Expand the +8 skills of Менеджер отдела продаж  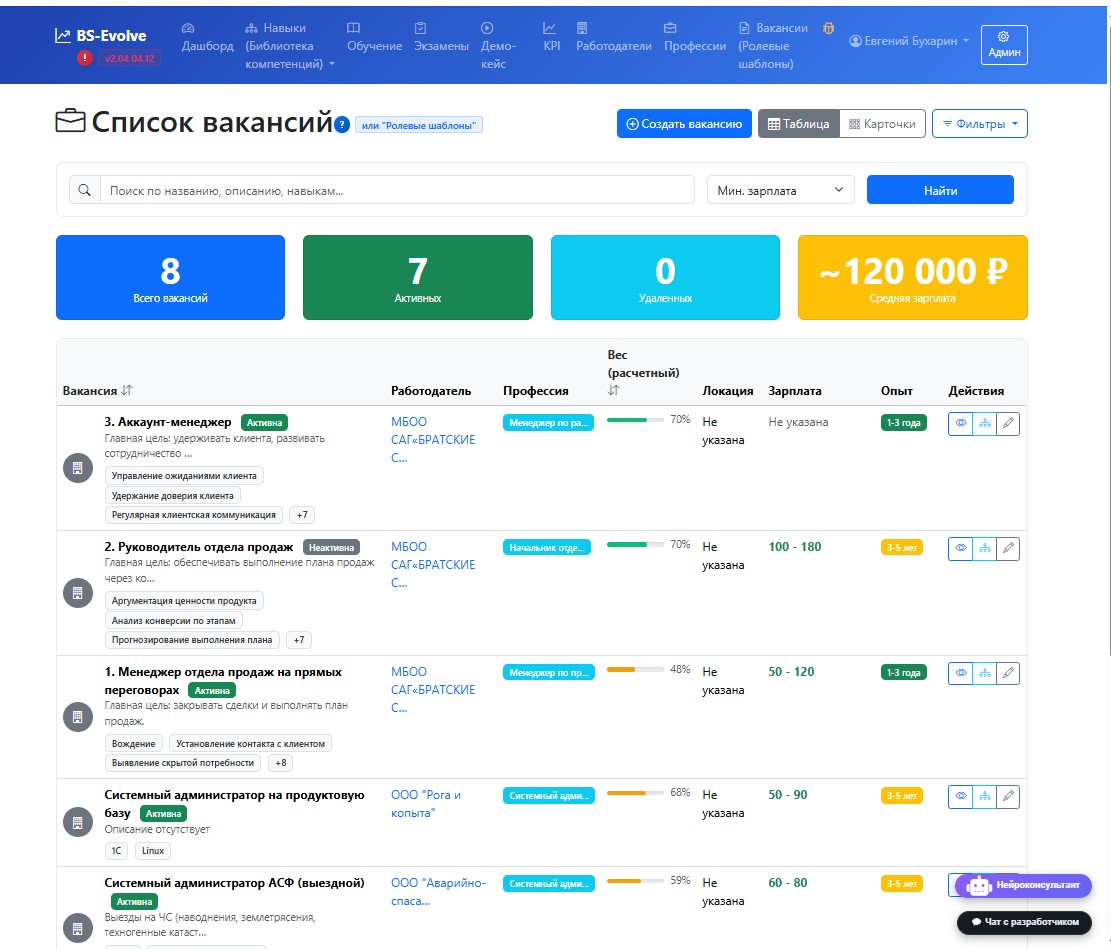(281, 763)
